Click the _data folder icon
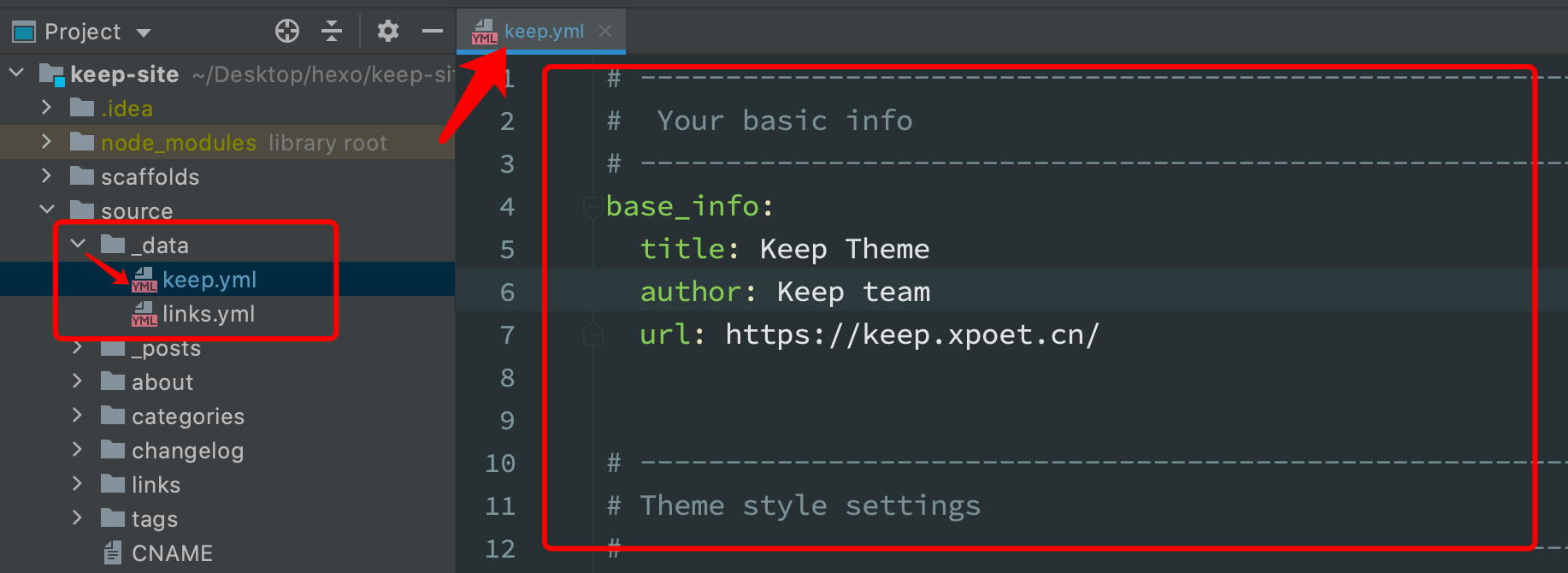 [x=113, y=245]
